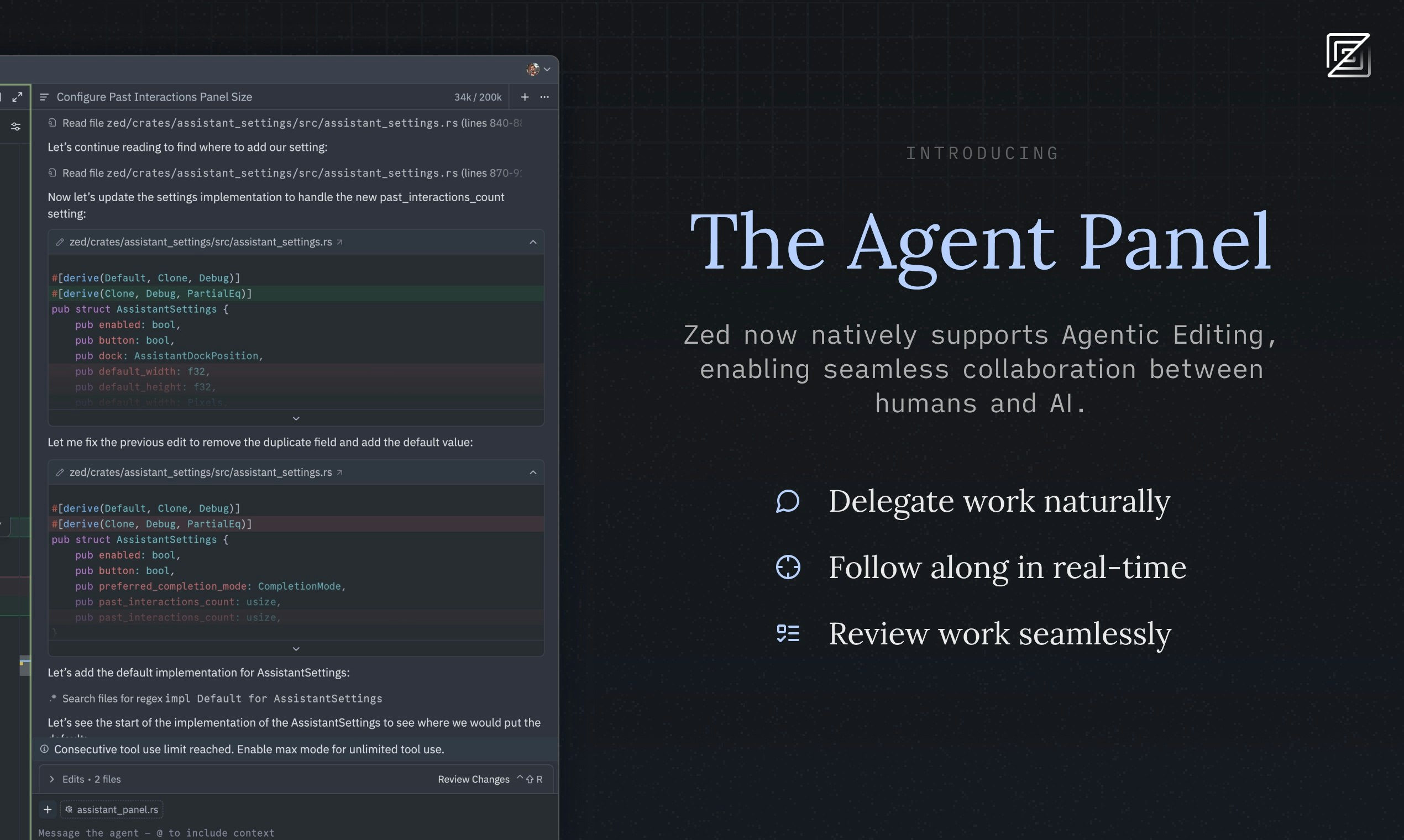1404x840 pixels.
Task: Expand the Edits 2 files section
Action: coord(52,779)
